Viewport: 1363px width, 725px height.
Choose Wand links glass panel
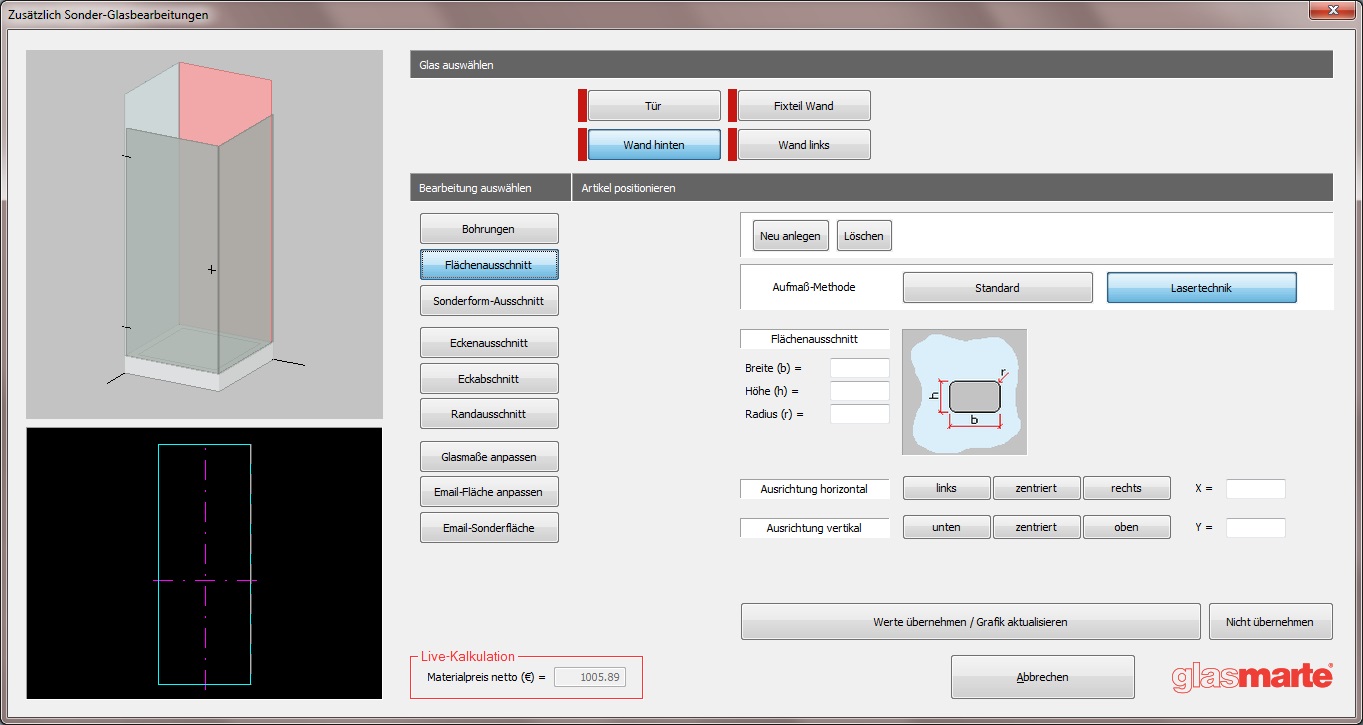point(804,145)
